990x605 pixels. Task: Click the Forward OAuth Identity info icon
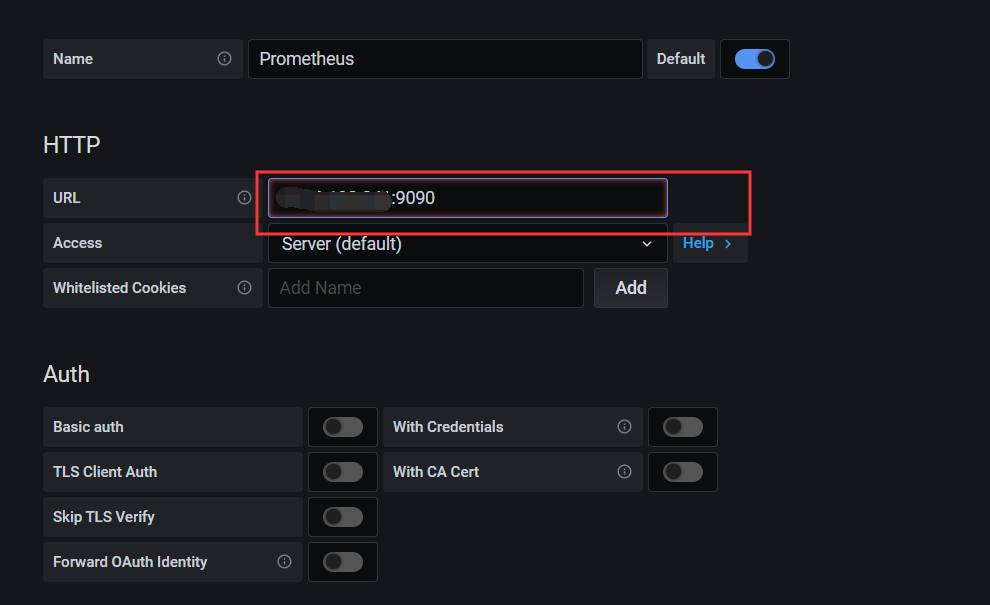tap(284, 562)
